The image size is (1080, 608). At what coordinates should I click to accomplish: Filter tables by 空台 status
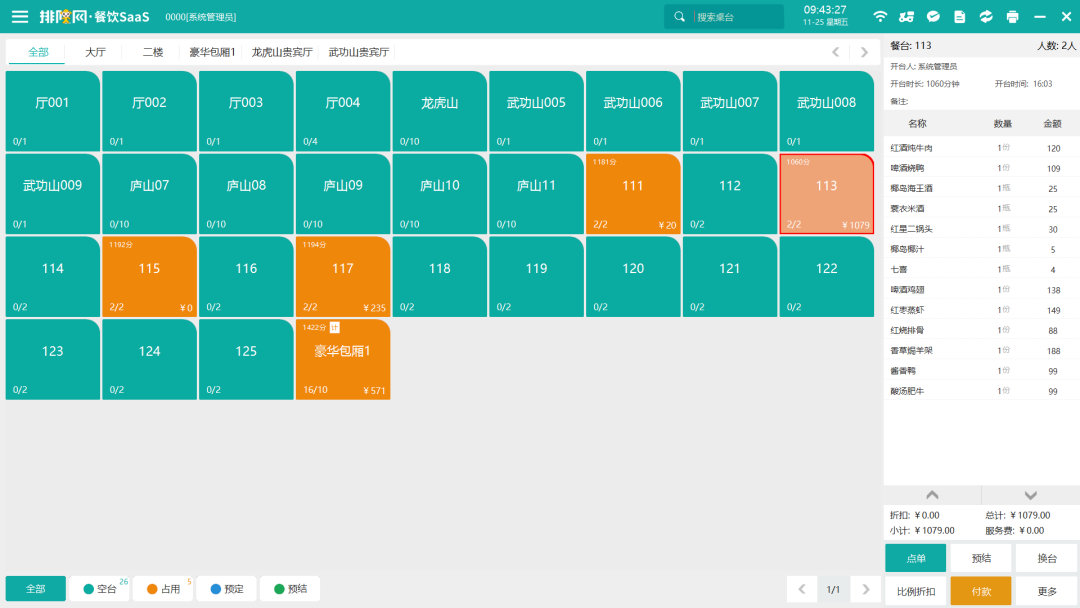pyautogui.click(x=99, y=589)
